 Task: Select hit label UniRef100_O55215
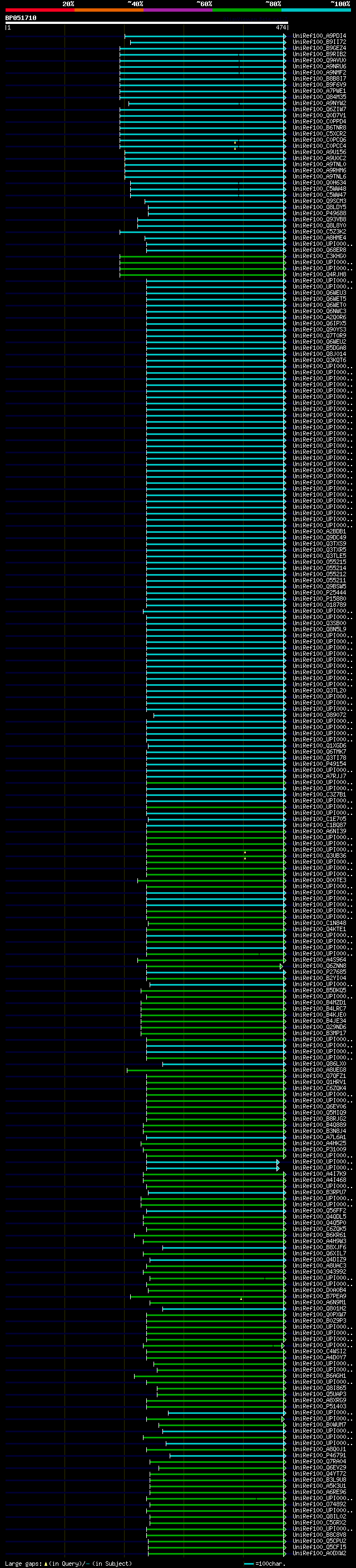pyautogui.click(x=319, y=562)
